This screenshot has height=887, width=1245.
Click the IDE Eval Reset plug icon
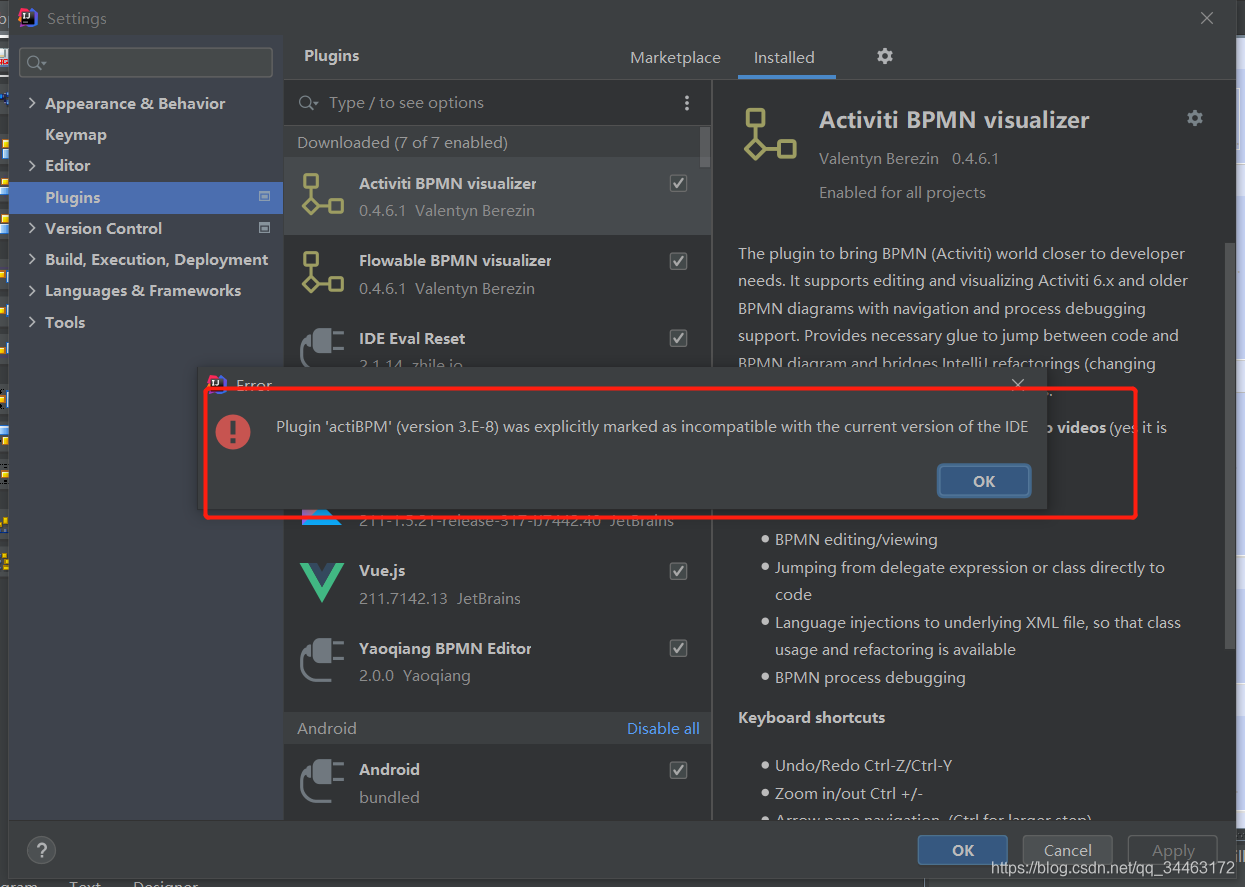tap(322, 346)
